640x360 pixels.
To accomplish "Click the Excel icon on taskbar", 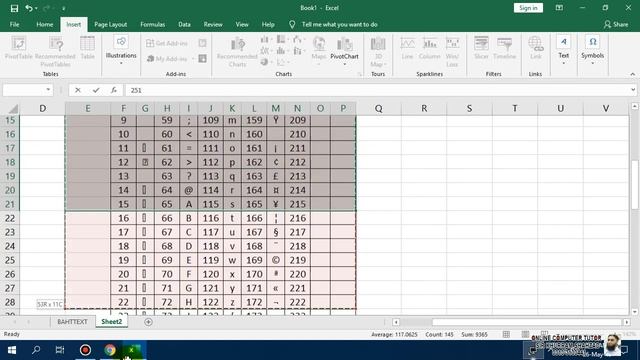I will 132,350.
